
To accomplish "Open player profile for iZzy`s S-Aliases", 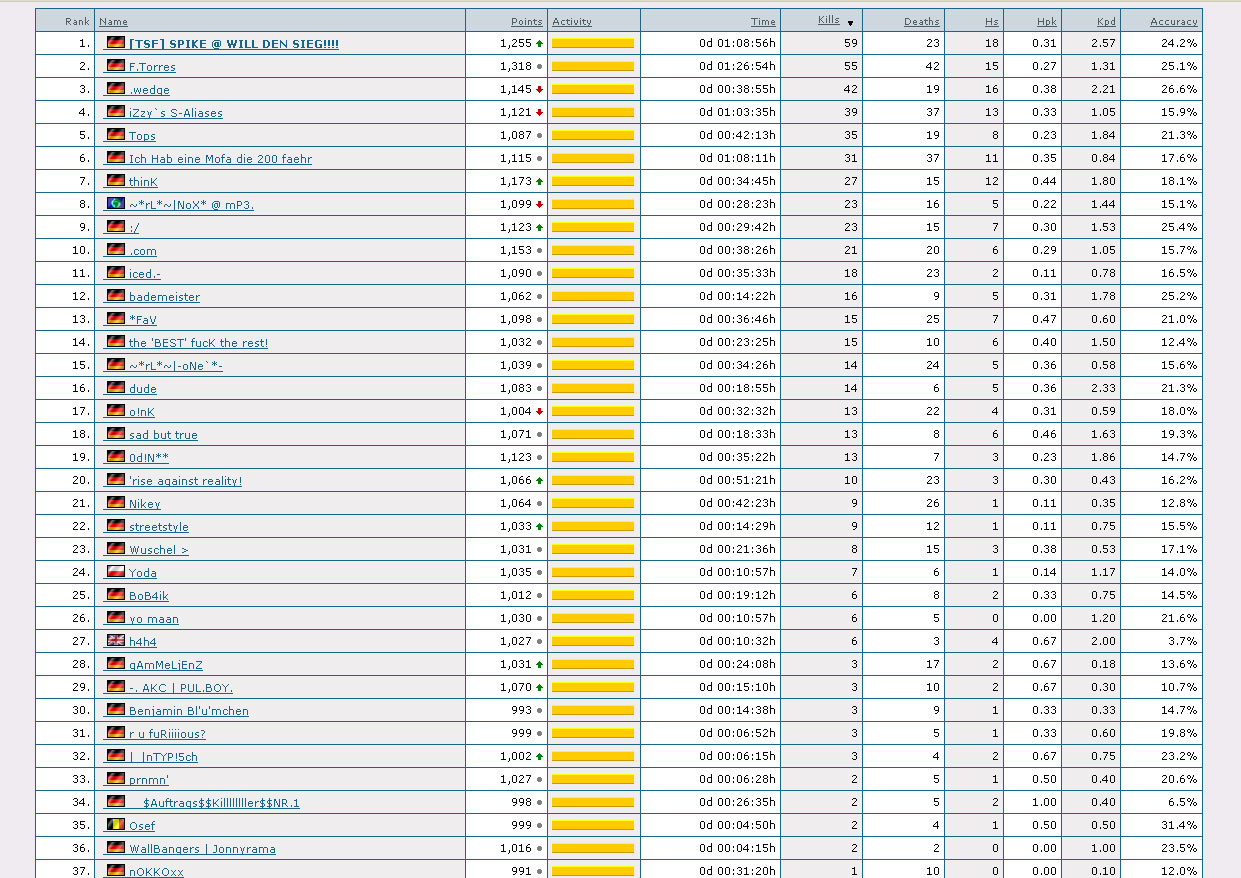I will 175,113.
